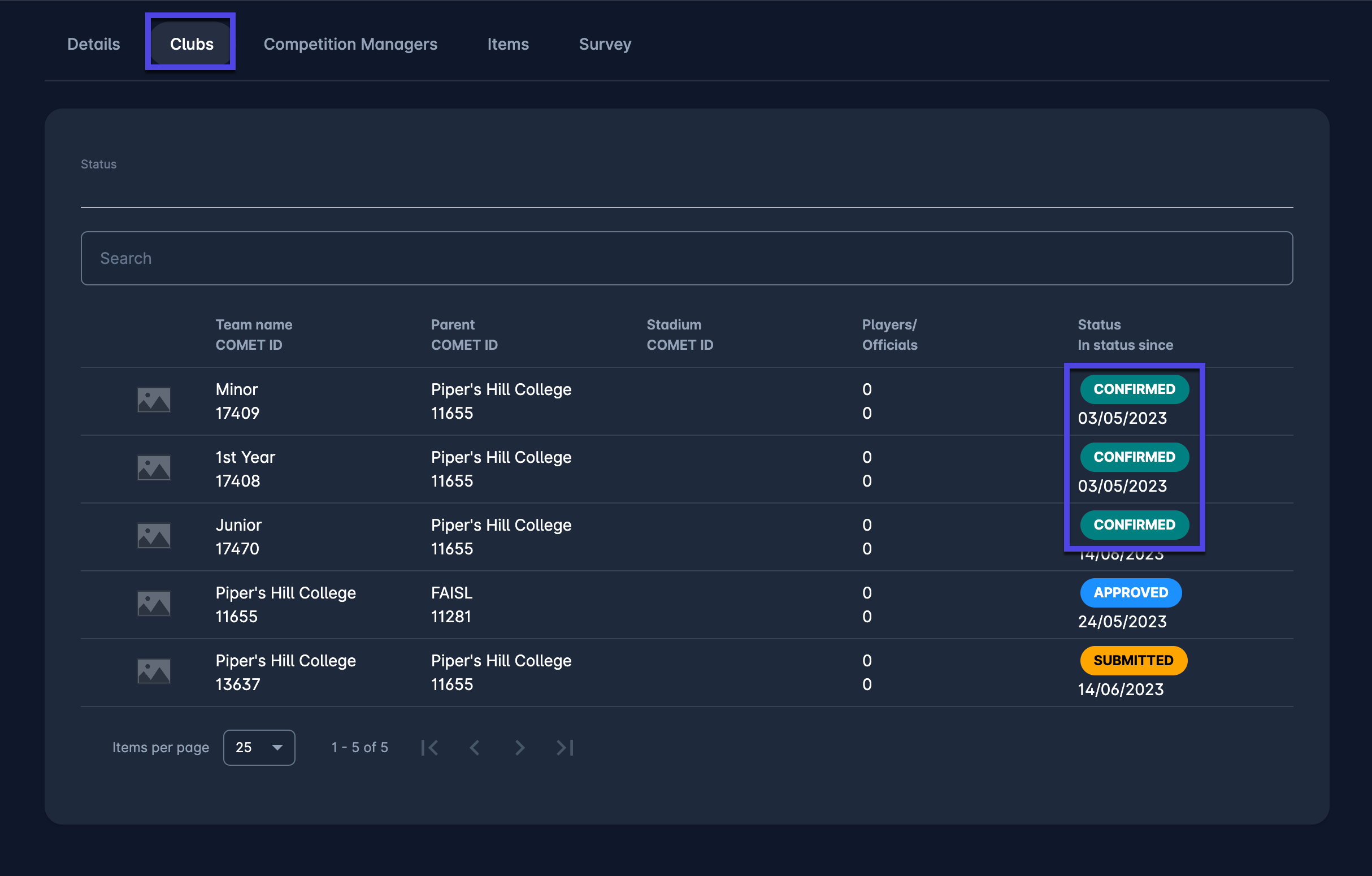
Task: Open the Survey tab
Action: 605,44
